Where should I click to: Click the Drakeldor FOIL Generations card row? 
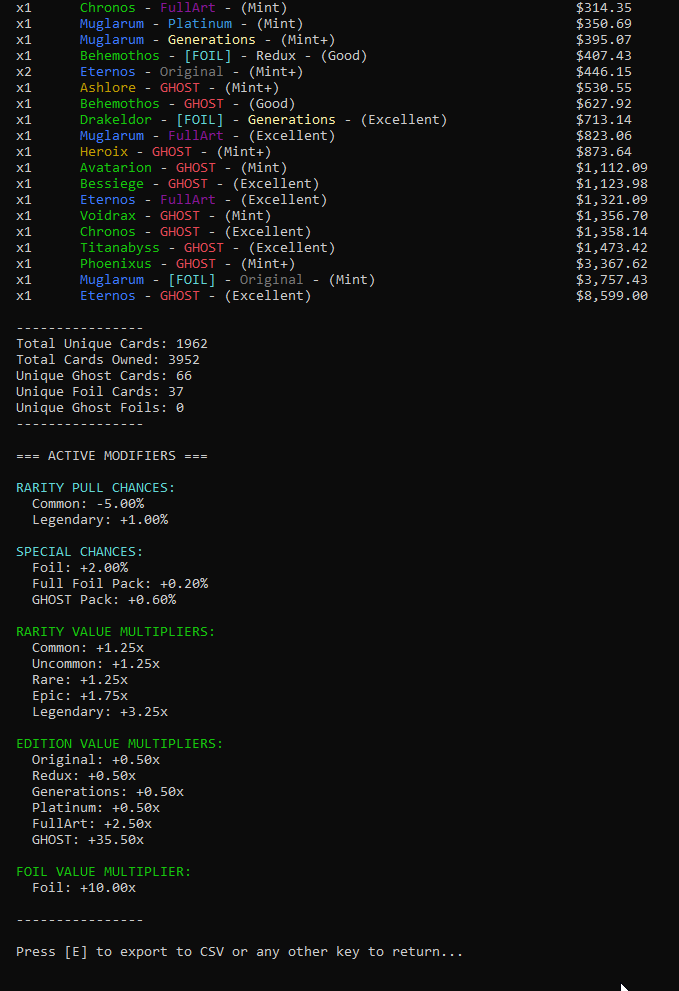point(263,120)
